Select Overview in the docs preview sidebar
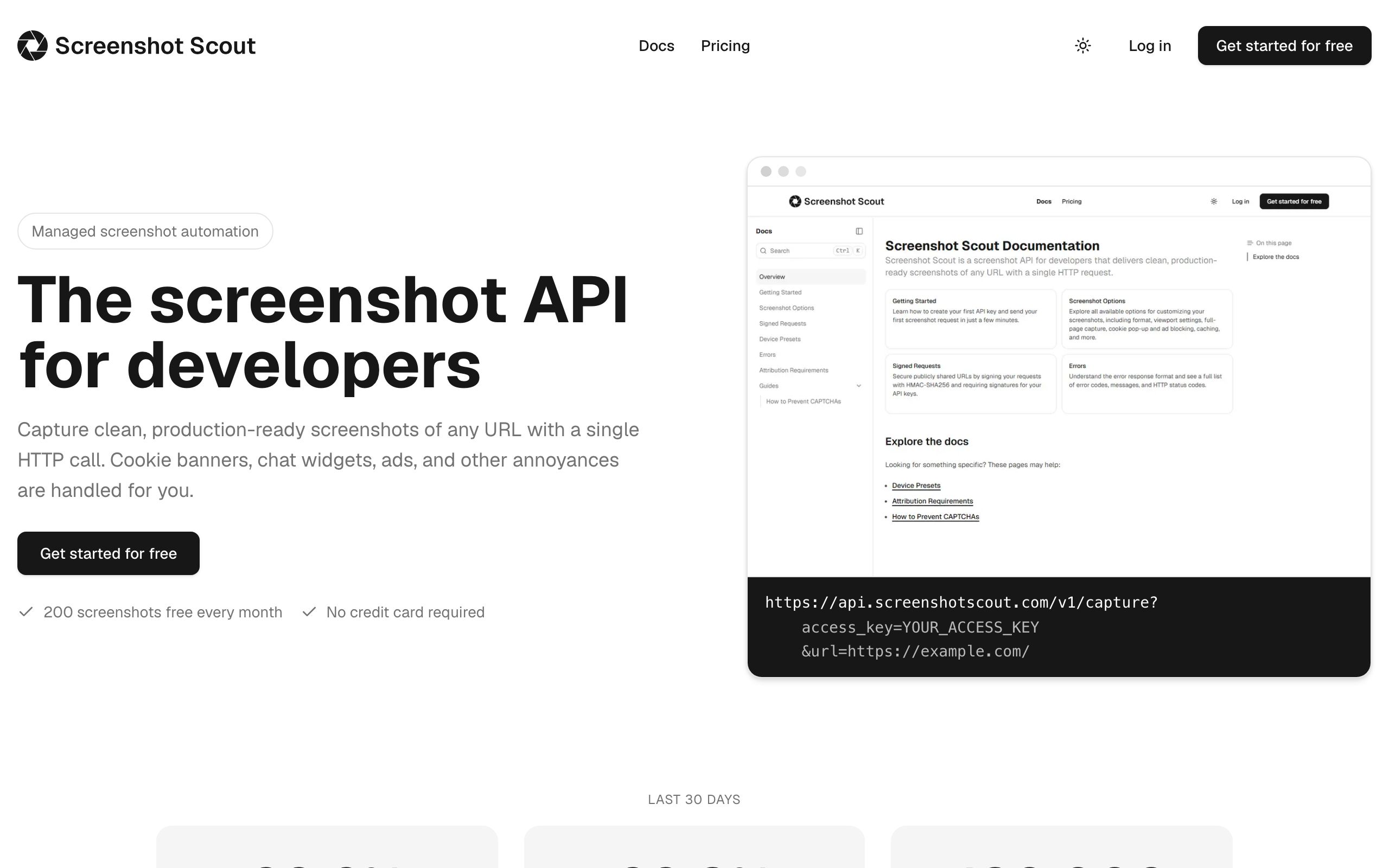1389x868 pixels. pos(810,277)
